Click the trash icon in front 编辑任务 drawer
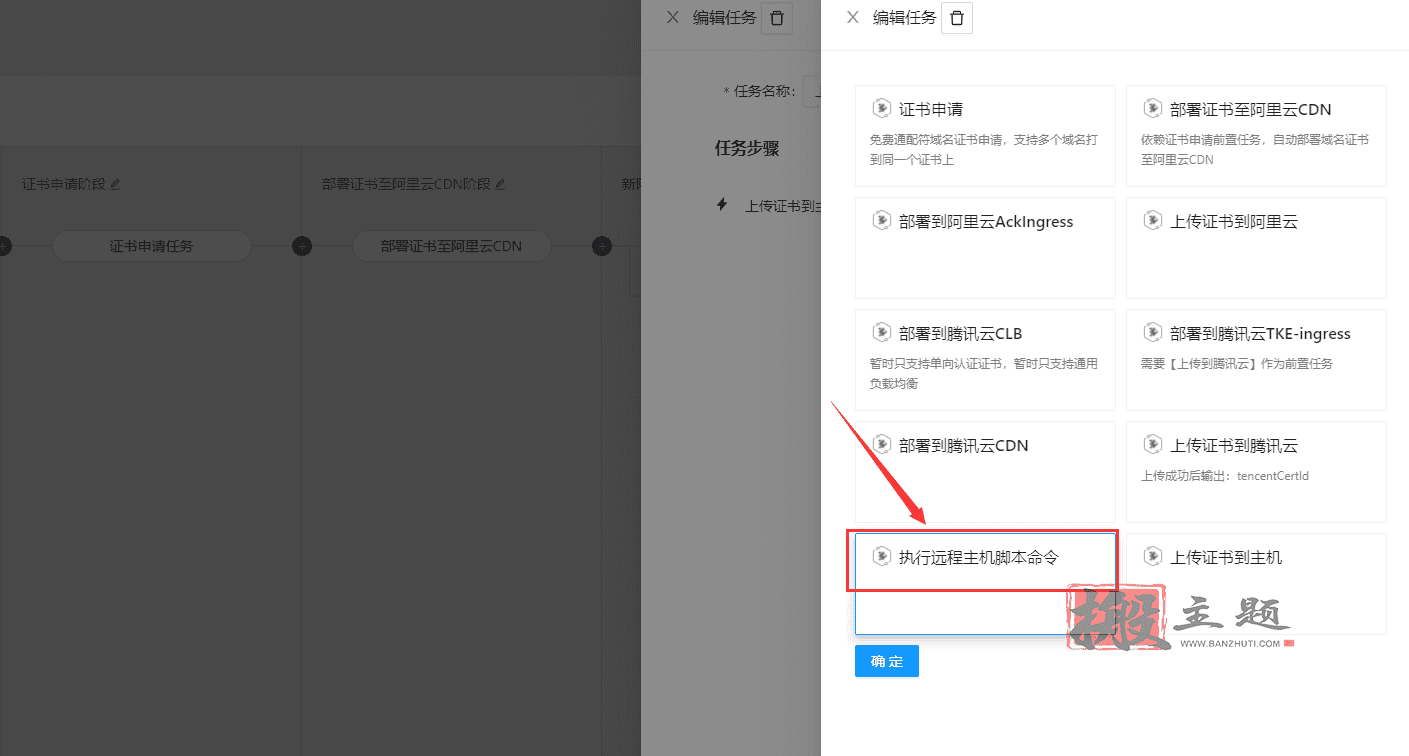The width and height of the screenshot is (1409, 756). 957,18
